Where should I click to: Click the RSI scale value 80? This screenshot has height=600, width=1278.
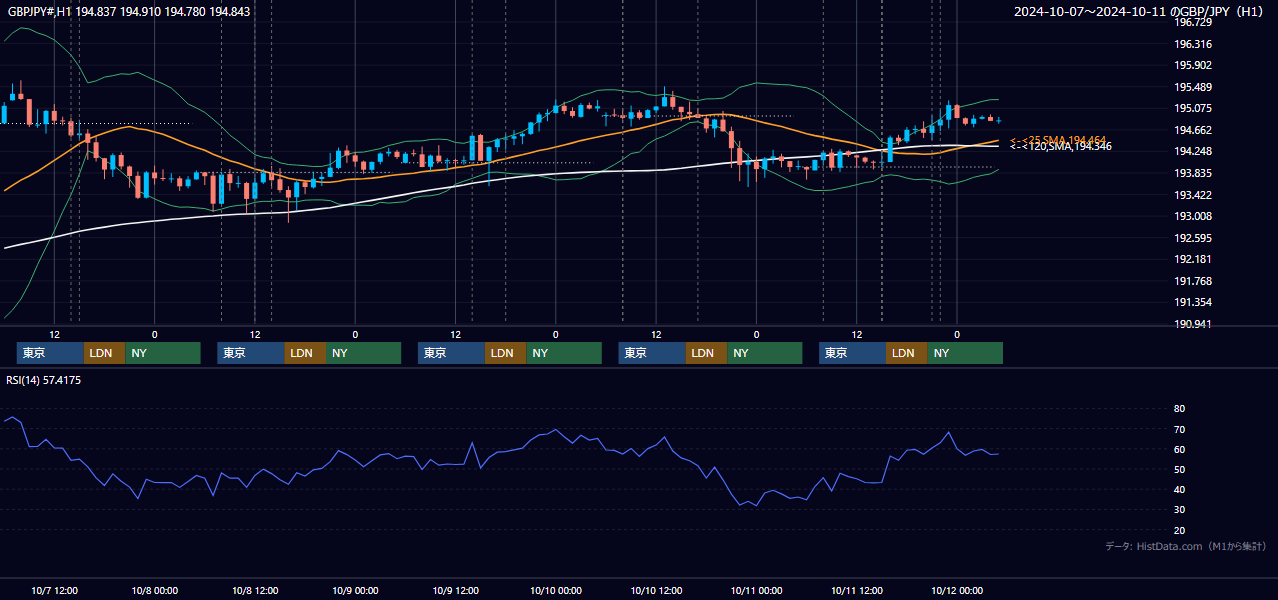pyautogui.click(x=1180, y=409)
